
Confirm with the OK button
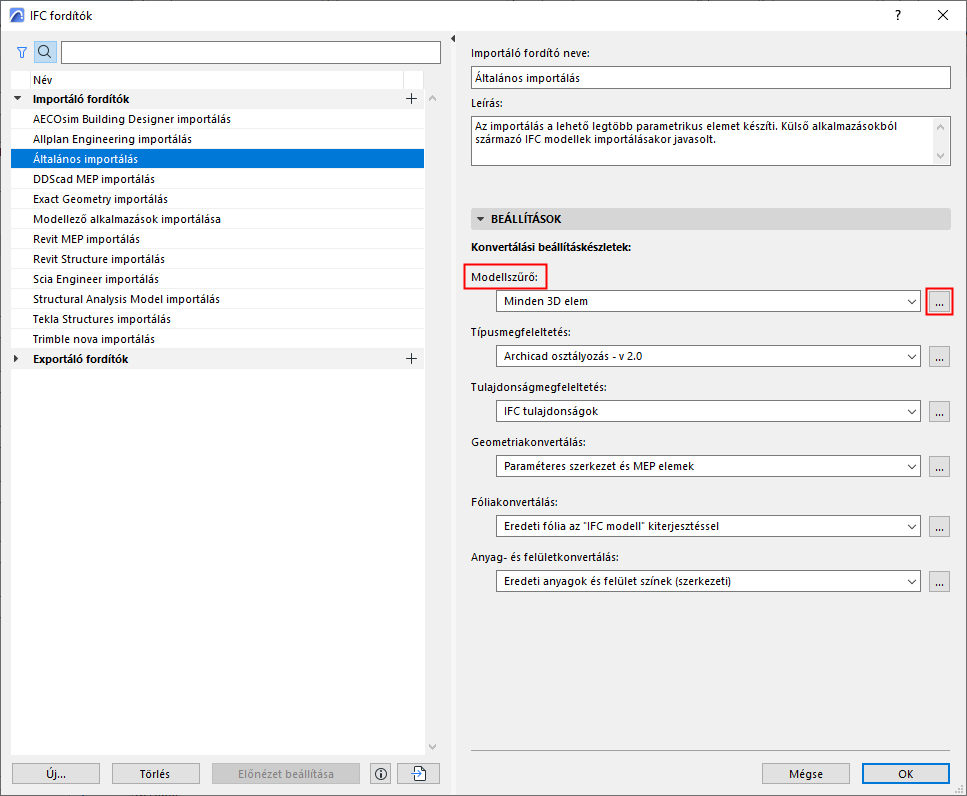coord(905,774)
